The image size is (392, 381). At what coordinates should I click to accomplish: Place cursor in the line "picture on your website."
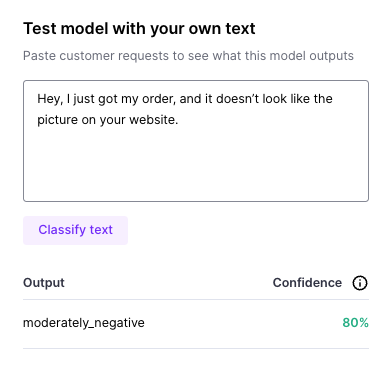pyautogui.click(x=108, y=120)
